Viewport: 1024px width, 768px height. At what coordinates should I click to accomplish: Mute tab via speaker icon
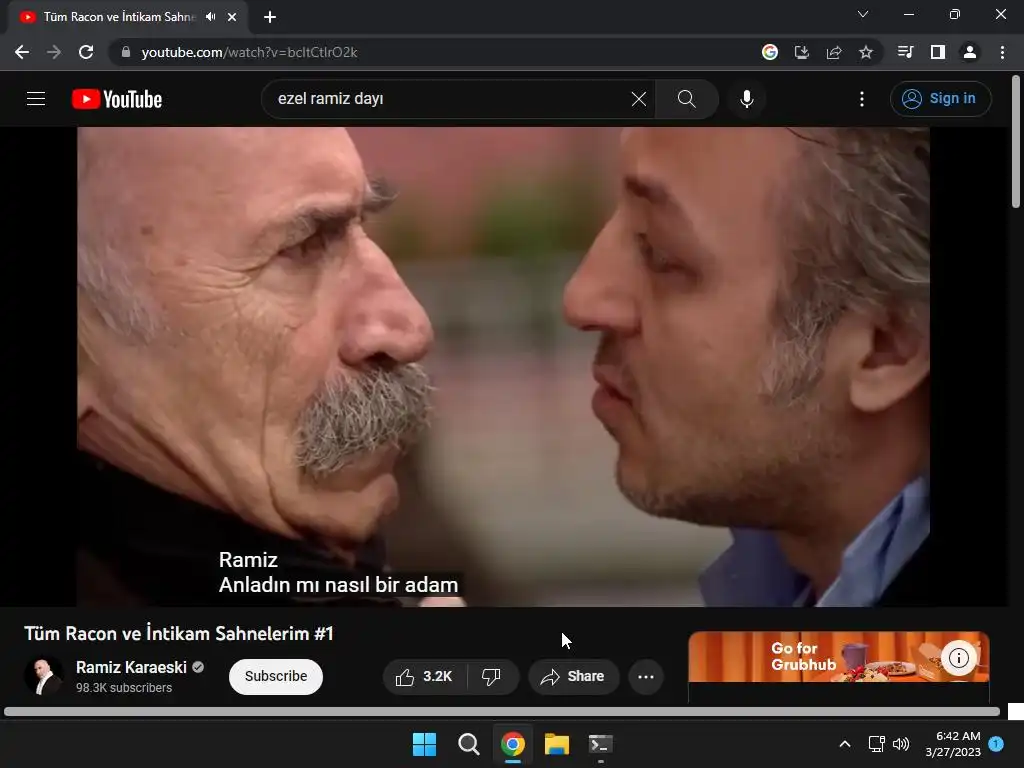[x=210, y=17]
